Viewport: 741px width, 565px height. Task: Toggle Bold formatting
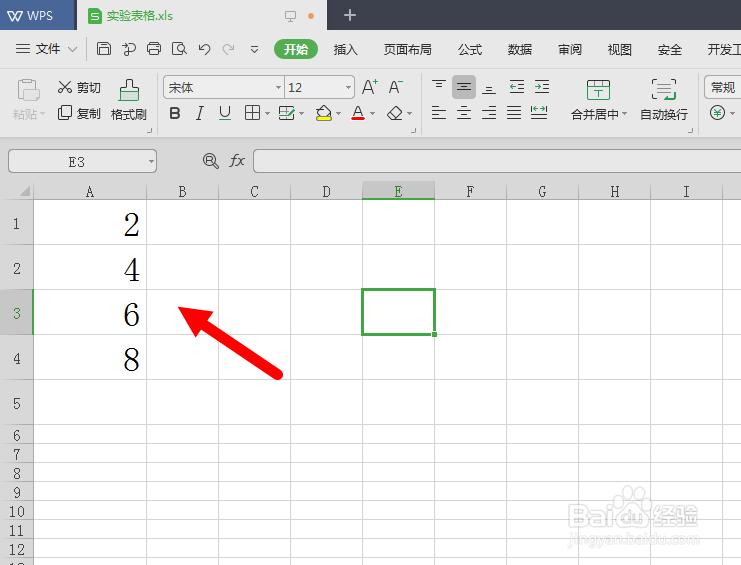175,113
